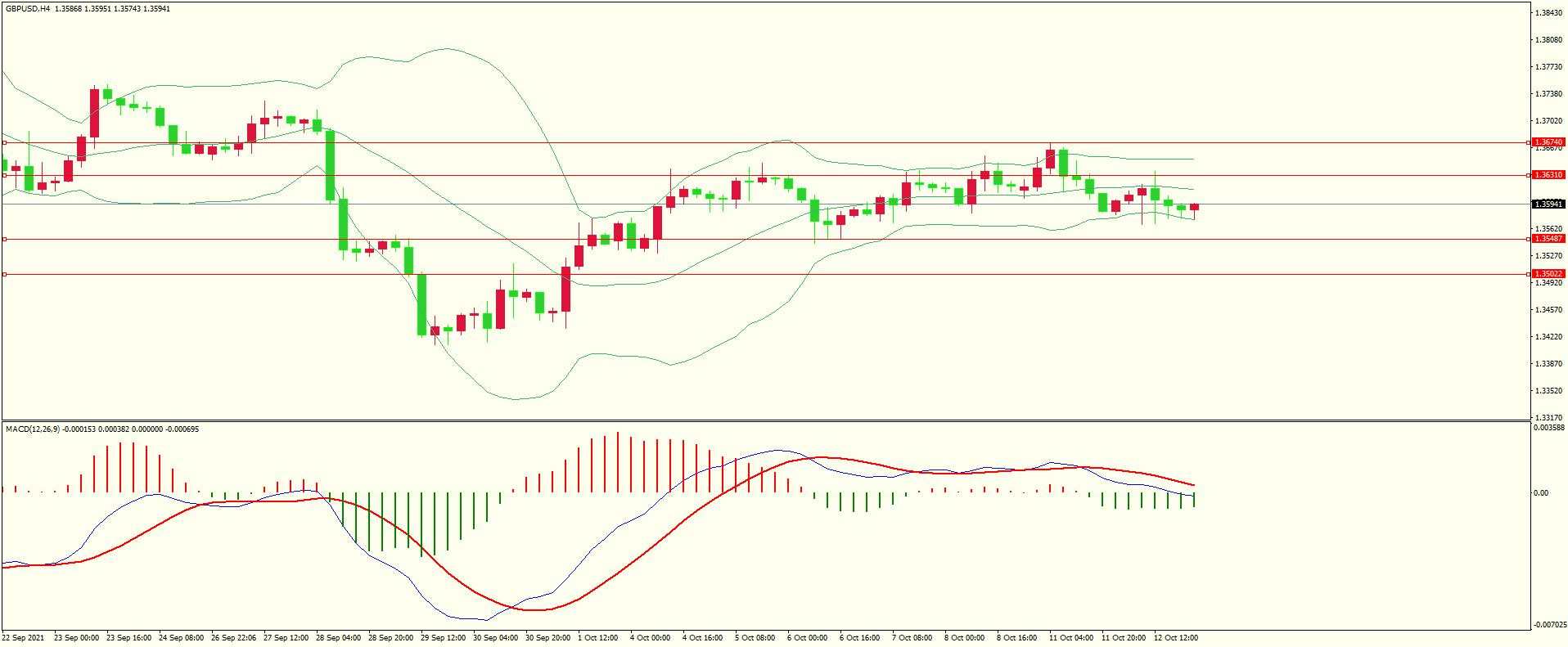
Task: Click the MACD scale value -0.007025
Action: tap(1548, 624)
